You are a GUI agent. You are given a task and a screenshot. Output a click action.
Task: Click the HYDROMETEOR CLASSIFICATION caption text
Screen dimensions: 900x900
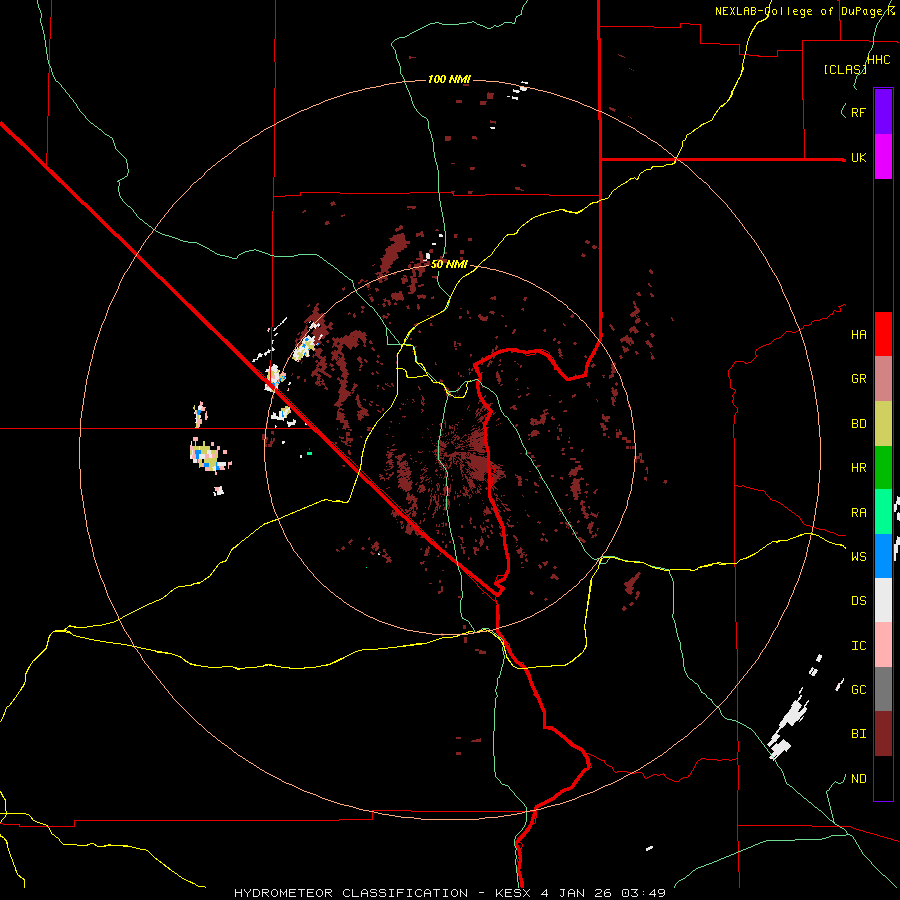[x=351, y=893]
